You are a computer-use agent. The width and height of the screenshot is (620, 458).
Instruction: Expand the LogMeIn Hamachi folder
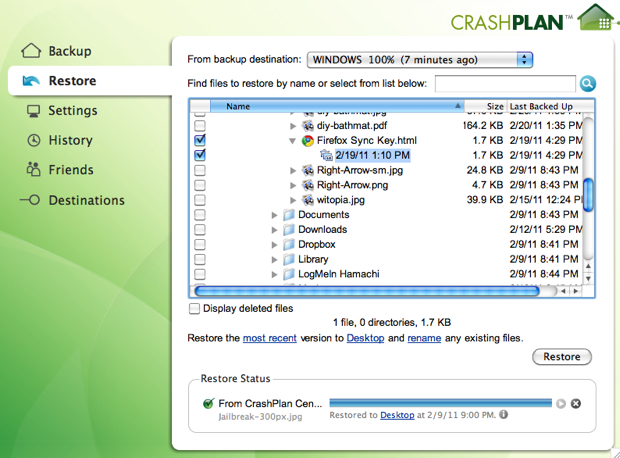tap(274, 274)
